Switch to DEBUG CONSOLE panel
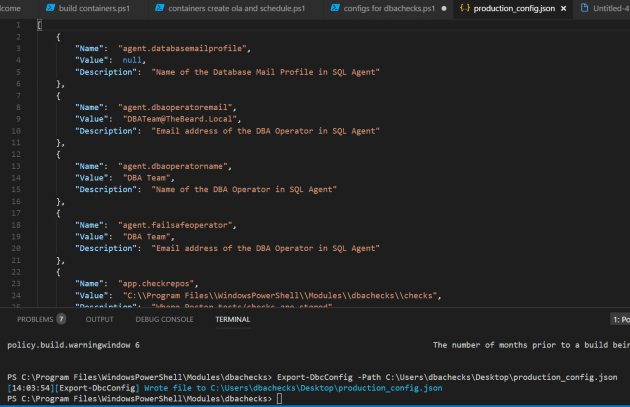The width and height of the screenshot is (630, 407). click(164, 319)
